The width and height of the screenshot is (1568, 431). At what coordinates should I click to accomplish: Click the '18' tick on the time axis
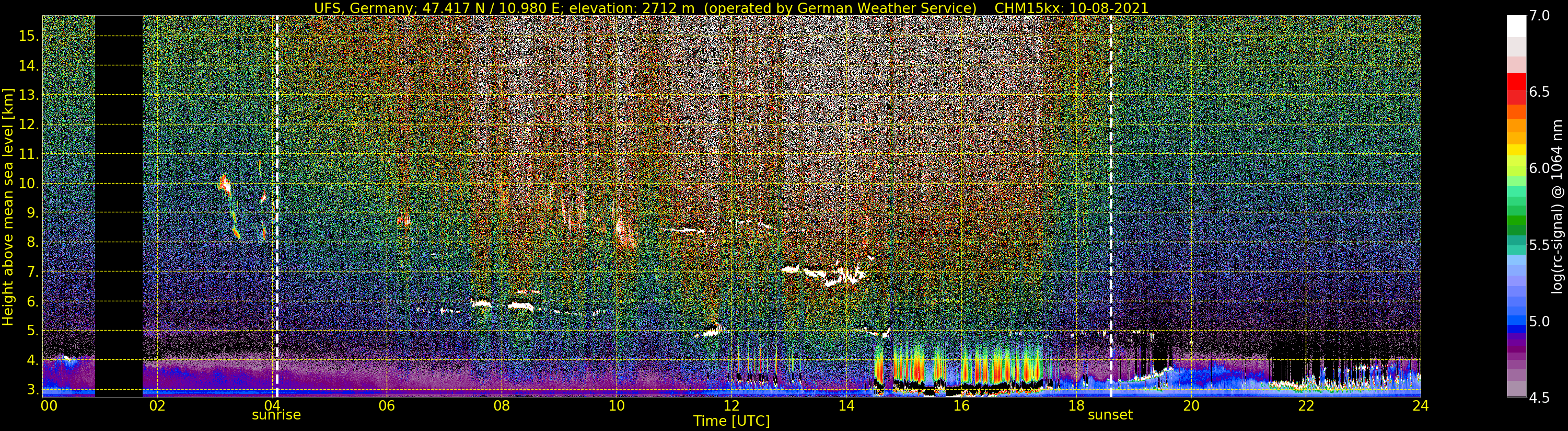pos(1076,405)
